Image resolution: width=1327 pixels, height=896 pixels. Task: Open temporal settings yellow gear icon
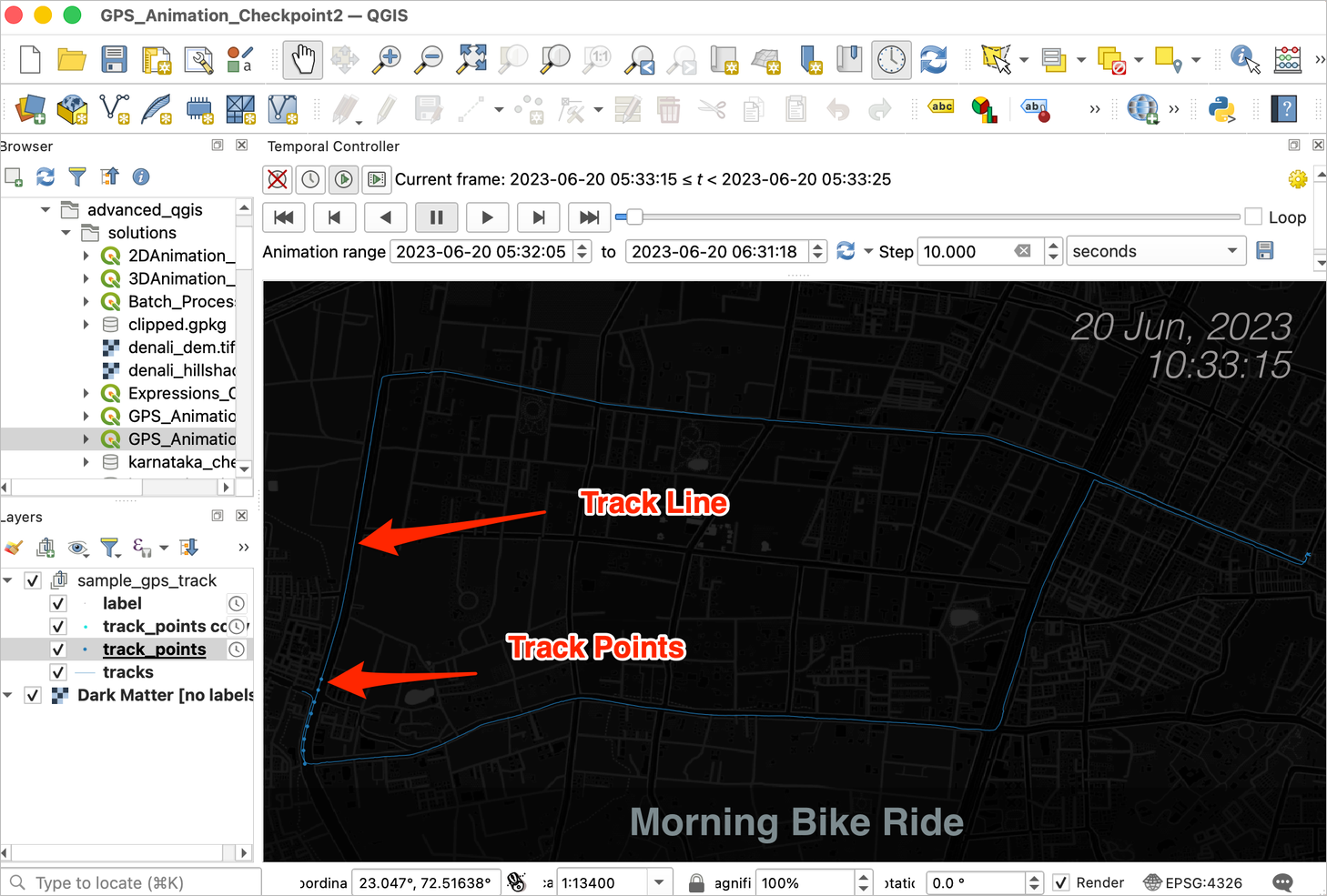point(1298,179)
